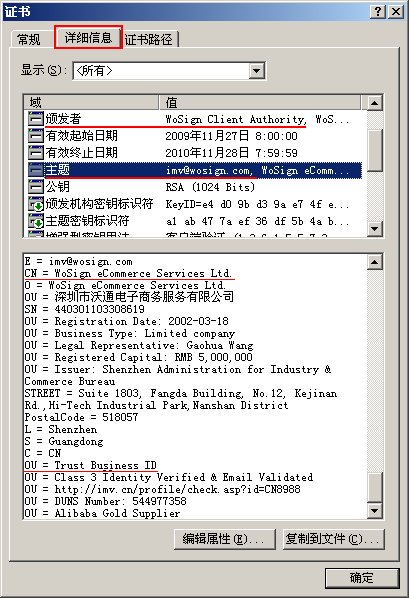The width and height of the screenshot is (409, 598).
Task: Click the help question mark button
Action: (378, 11)
